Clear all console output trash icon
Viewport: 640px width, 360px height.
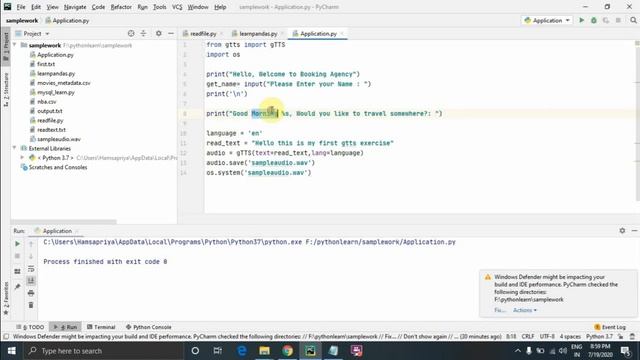click(31, 305)
